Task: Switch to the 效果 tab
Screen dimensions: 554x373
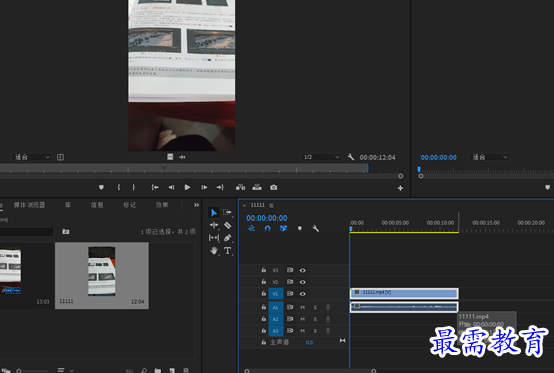Action: [x=162, y=205]
